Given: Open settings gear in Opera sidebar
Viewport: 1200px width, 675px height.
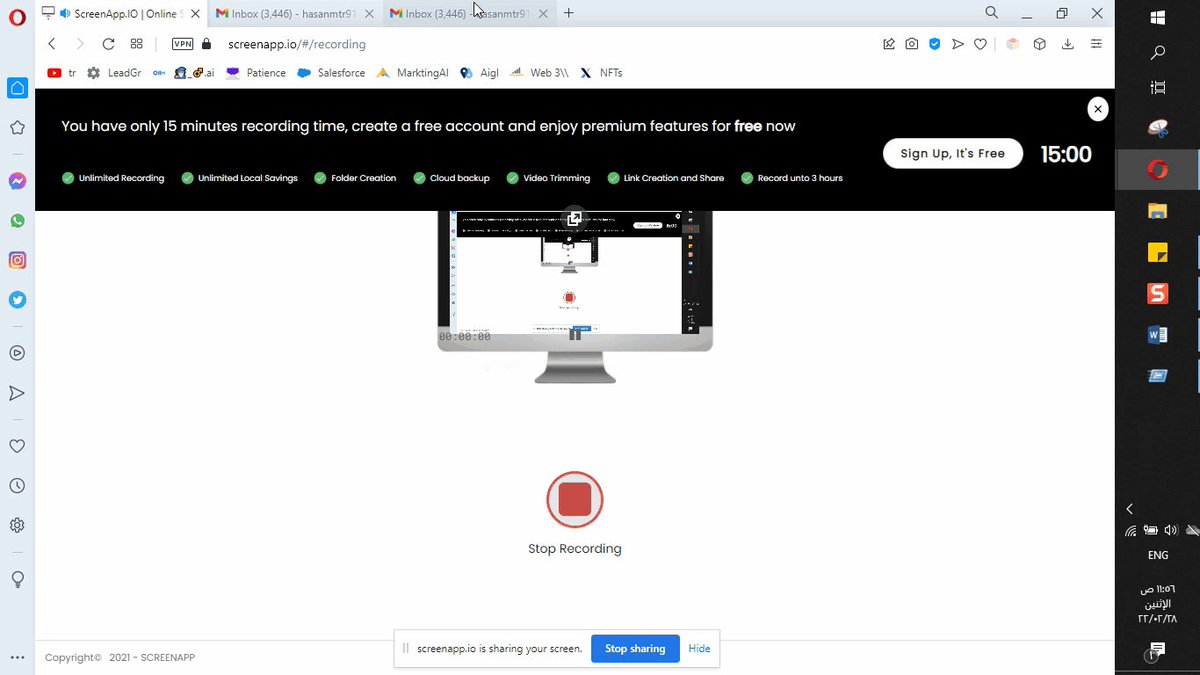Looking at the screenshot, I should (x=17, y=525).
